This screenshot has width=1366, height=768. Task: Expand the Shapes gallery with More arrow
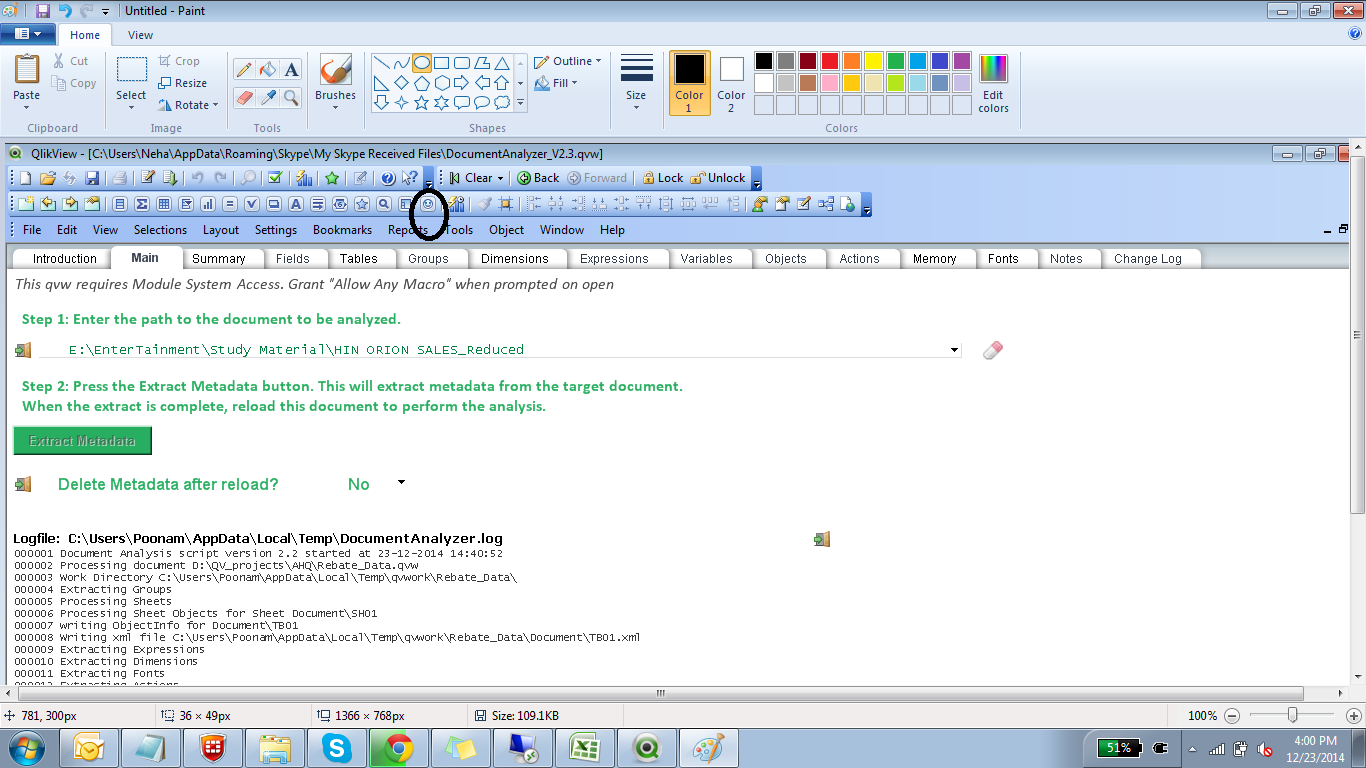pyautogui.click(x=520, y=102)
